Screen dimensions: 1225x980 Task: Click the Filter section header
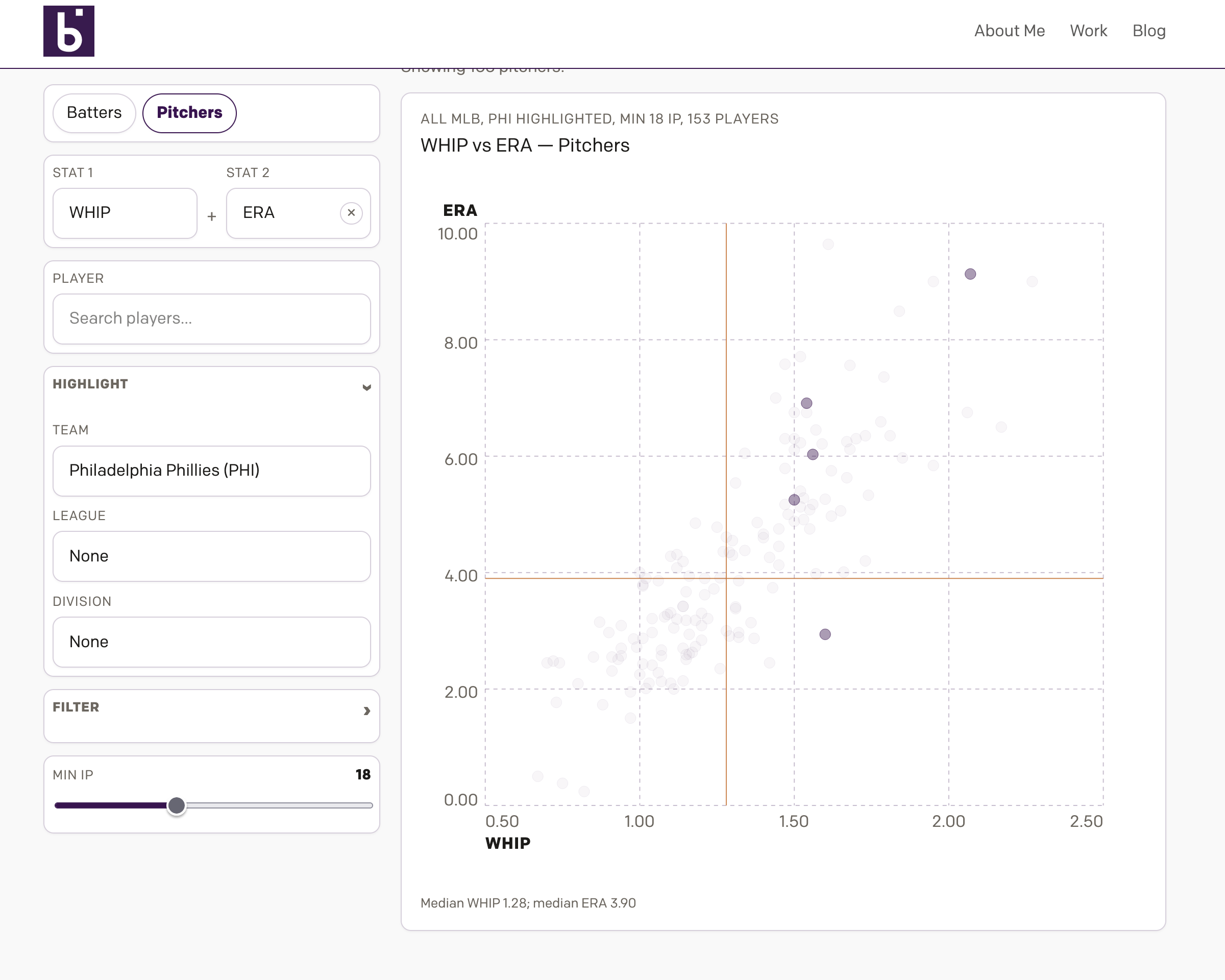tap(76, 707)
